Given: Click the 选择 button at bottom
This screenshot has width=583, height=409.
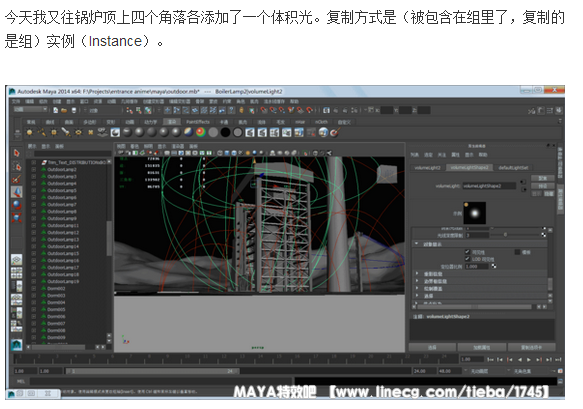Looking at the screenshot, I should [x=432, y=347].
